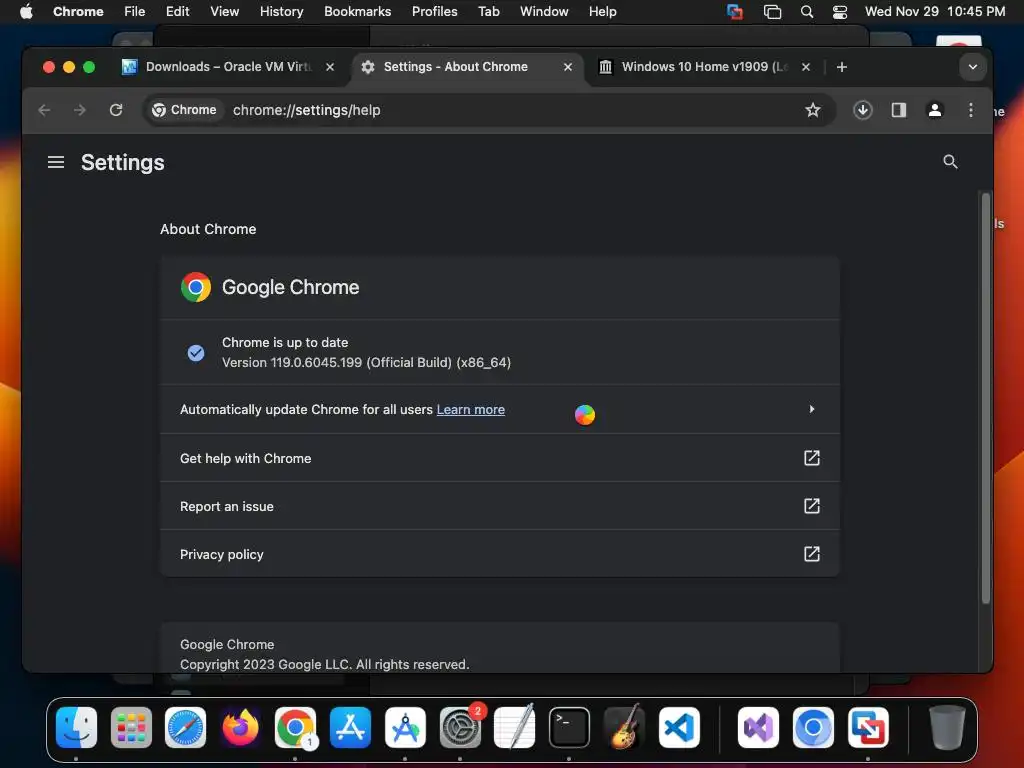Go back with the back arrow
Screen dimensions: 1024x768
[x=44, y=110]
